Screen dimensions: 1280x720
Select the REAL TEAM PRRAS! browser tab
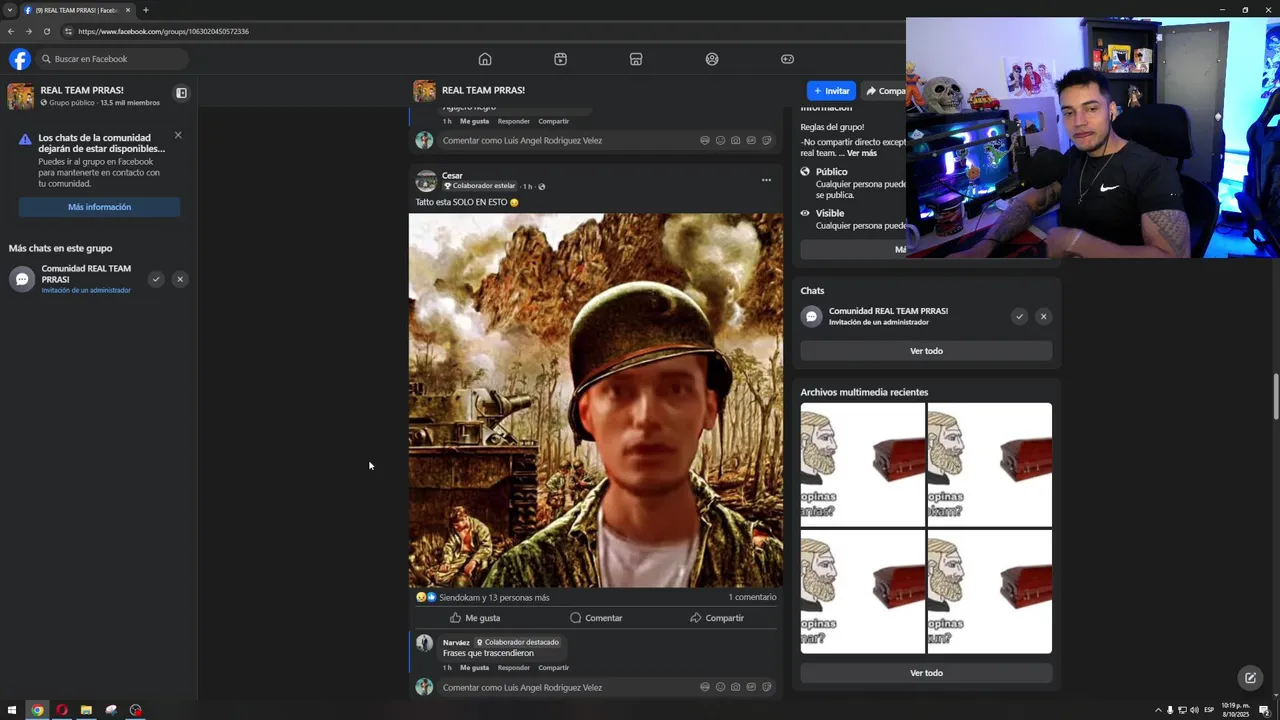click(x=77, y=10)
